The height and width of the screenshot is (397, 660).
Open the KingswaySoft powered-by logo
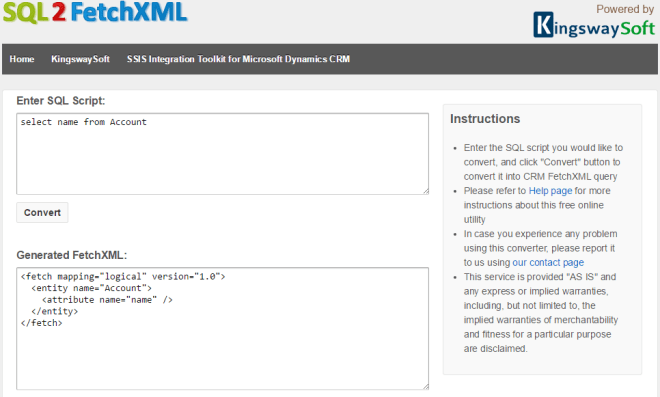point(594,25)
